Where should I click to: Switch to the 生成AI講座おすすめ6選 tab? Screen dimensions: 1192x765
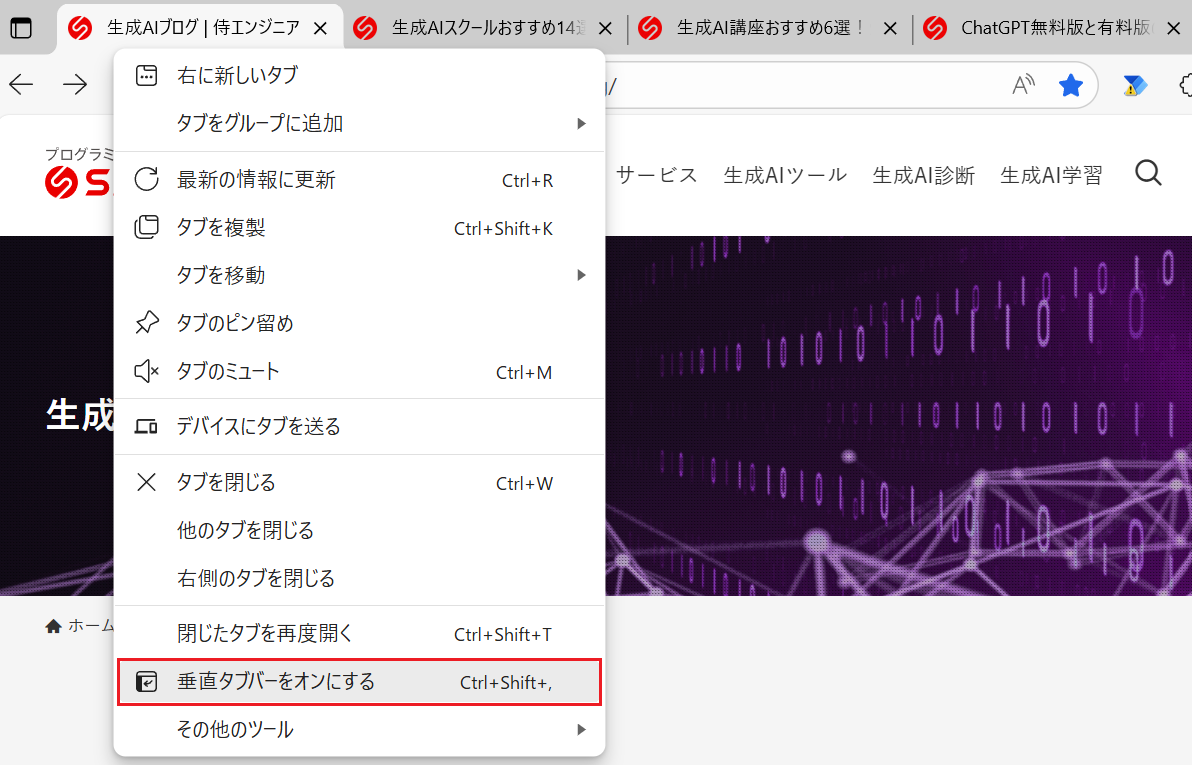(768, 28)
